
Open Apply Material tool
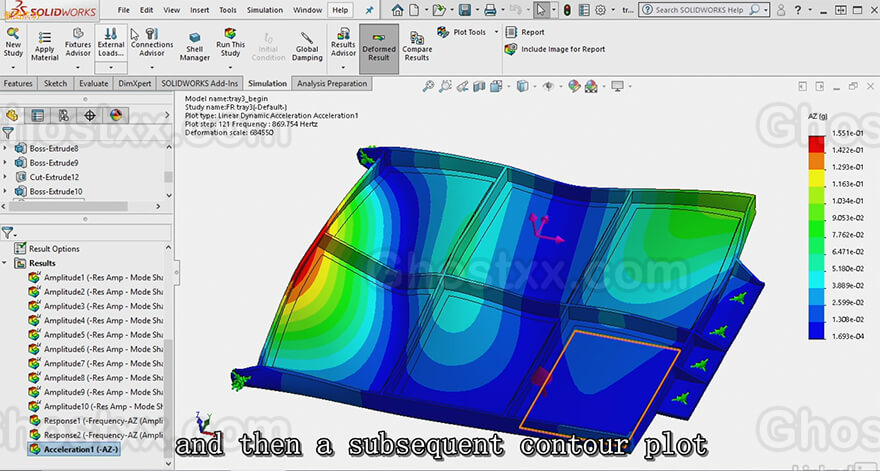point(45,47)
